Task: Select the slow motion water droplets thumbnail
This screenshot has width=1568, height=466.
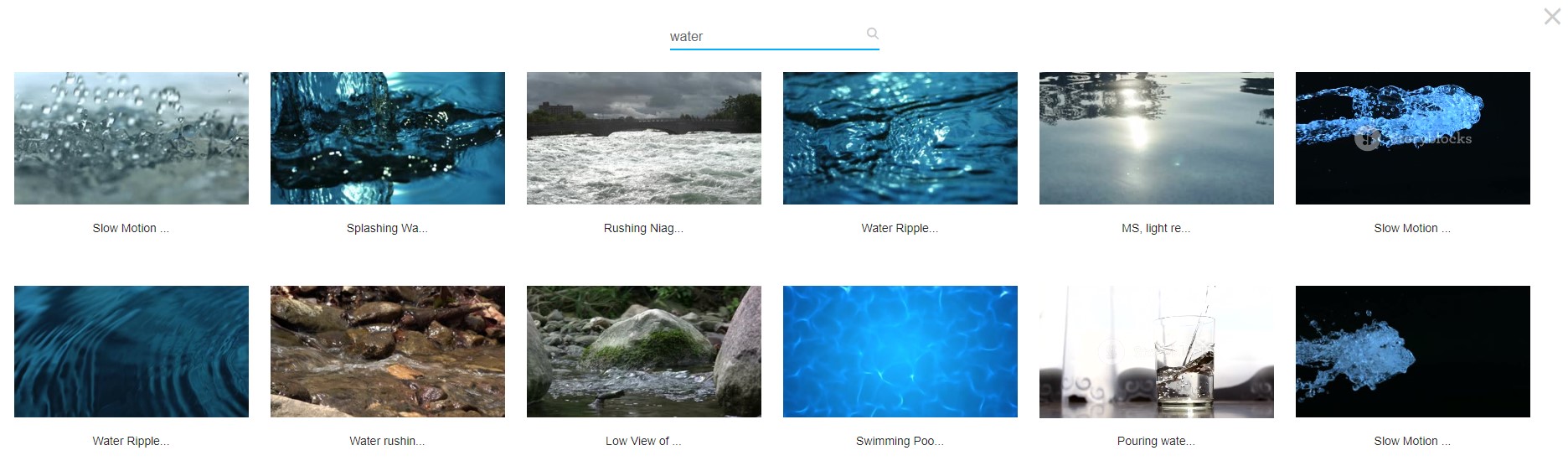Action: pyautogui.click(x=132, y=138)
